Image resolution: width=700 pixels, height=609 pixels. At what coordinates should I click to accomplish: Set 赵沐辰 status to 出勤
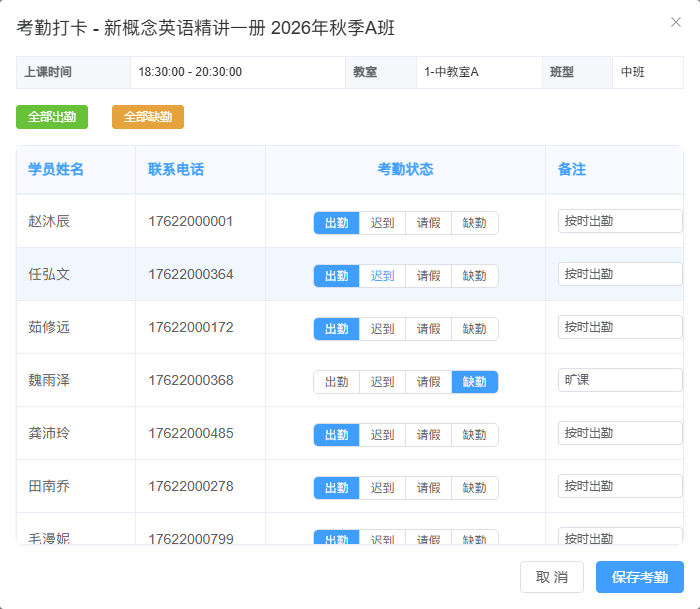click(337, 223)
